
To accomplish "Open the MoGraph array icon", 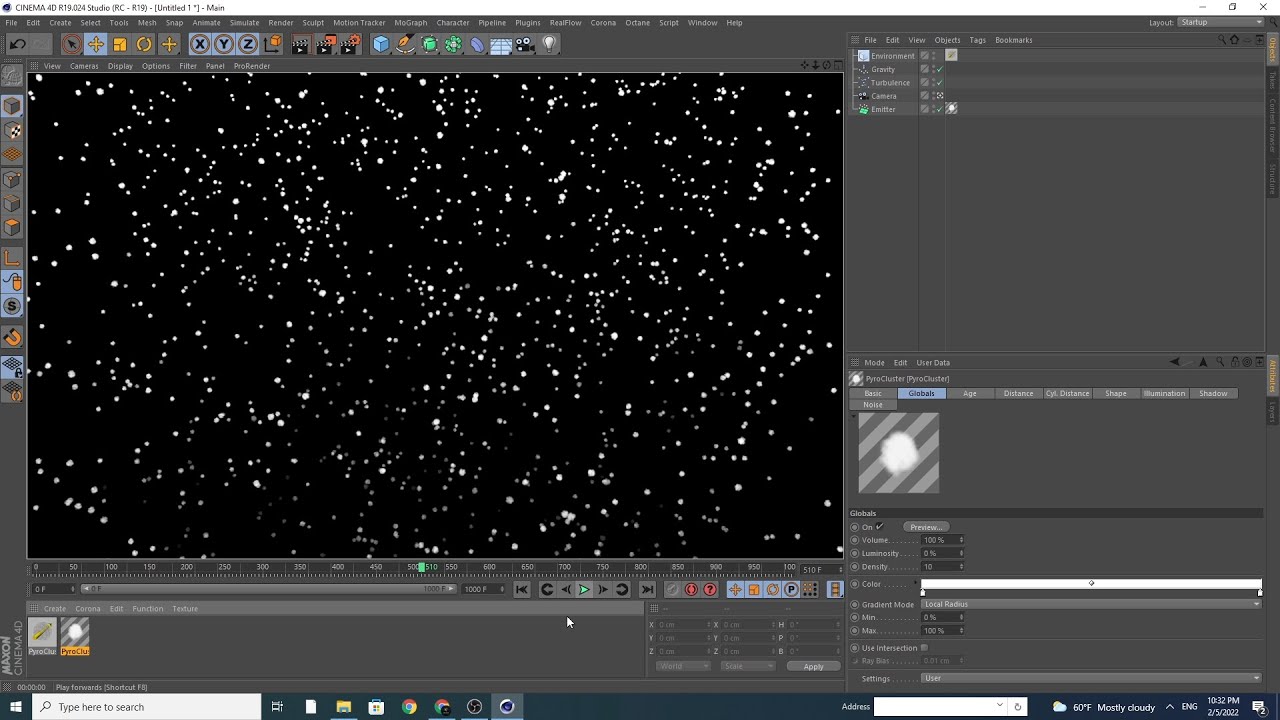I will [x=454, y=44].
